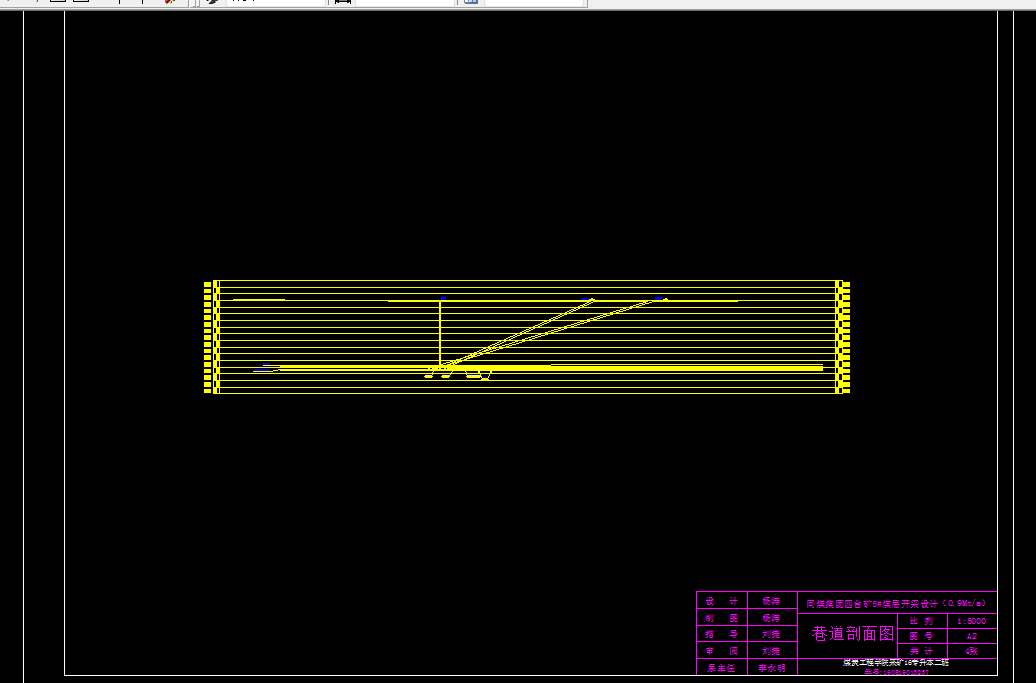The height and width of the screenshot is (683, 1036).
Task: Select name 刘捷 beside the 审阅 label
Action: pos(771,651)
